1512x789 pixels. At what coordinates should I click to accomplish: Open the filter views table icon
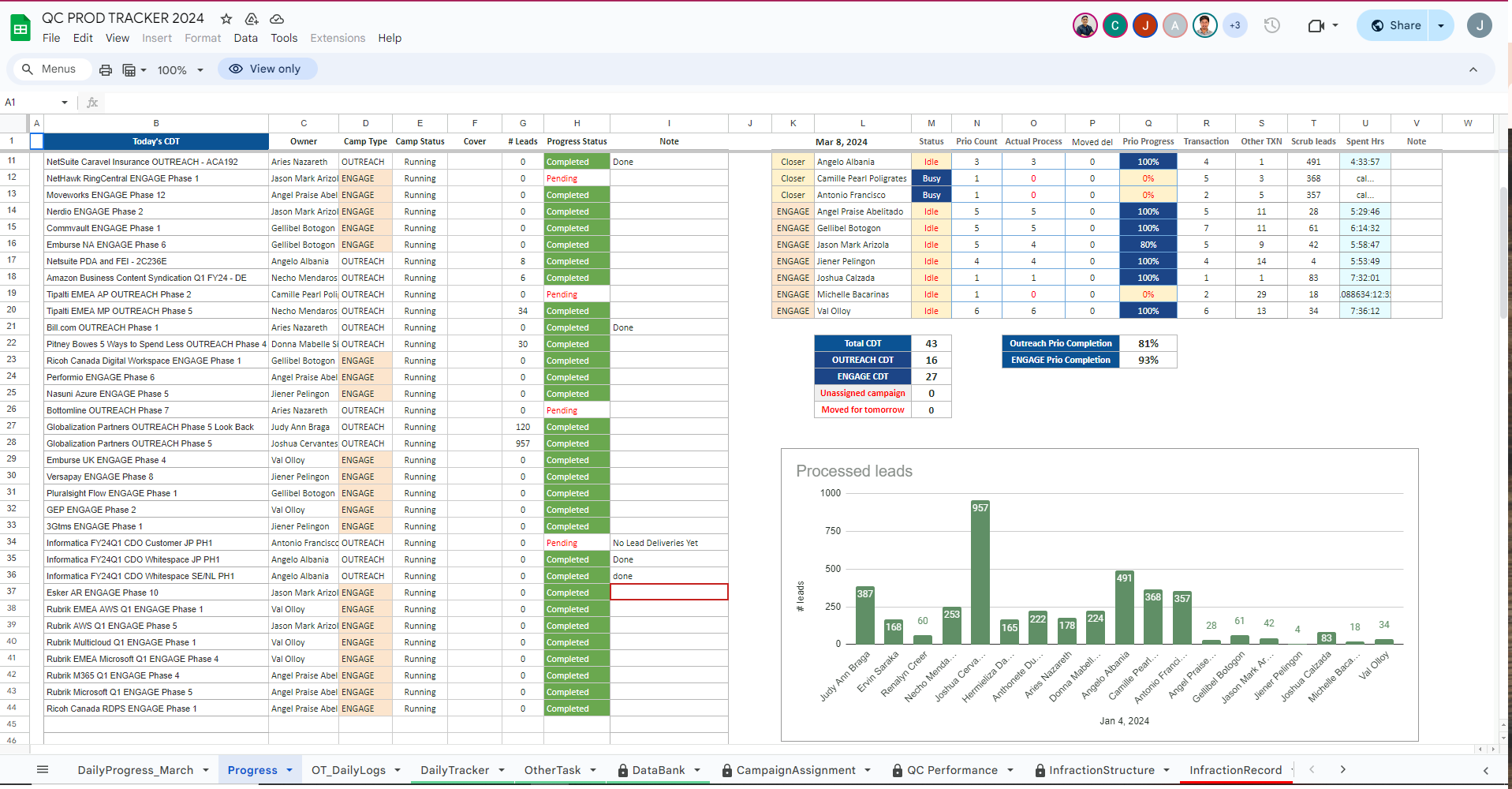[x=129, y=69]
